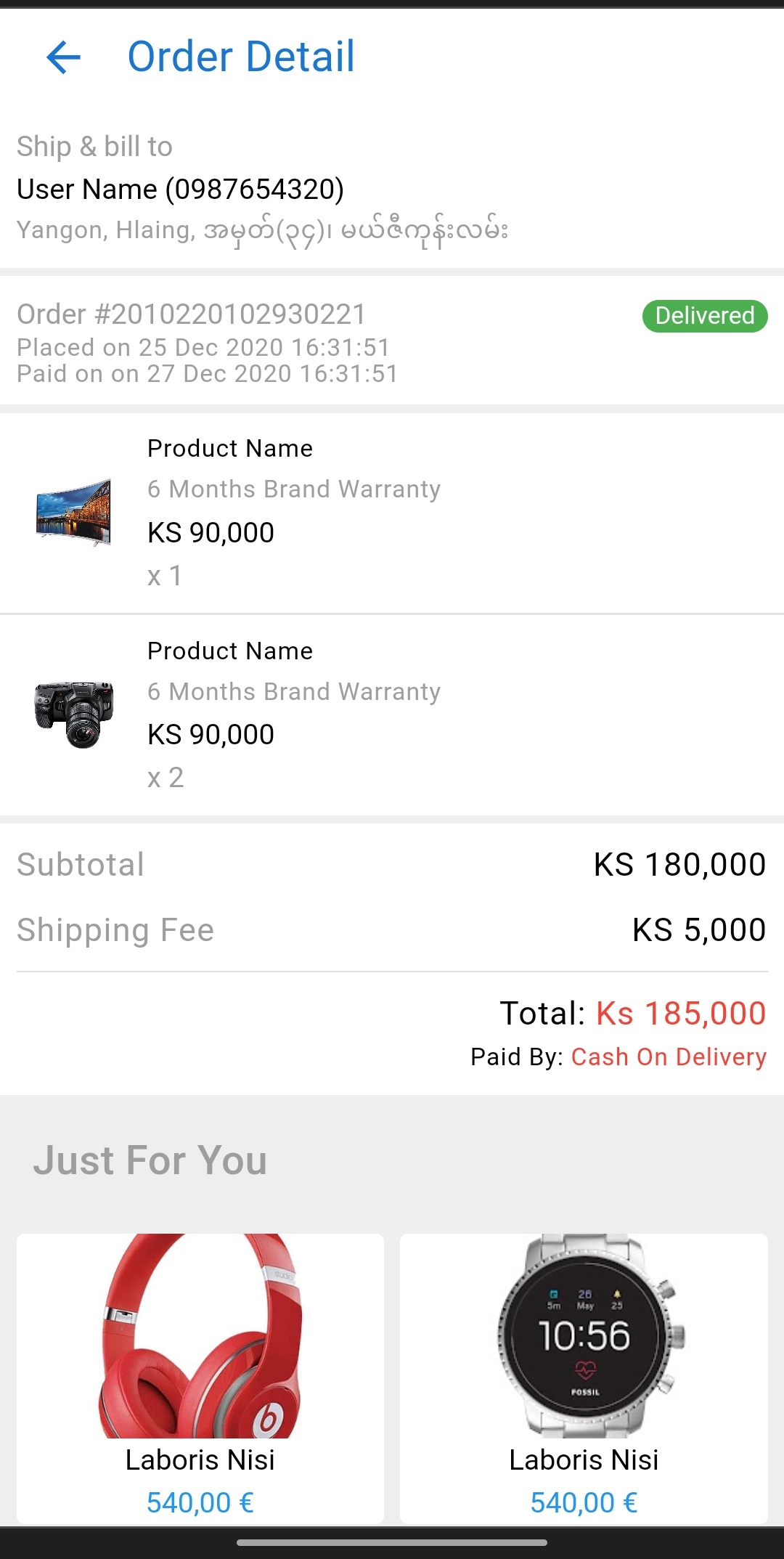The image size is (784, 1559).
Task: Open the User Name shipping contact
Action: tap(180, 190)
